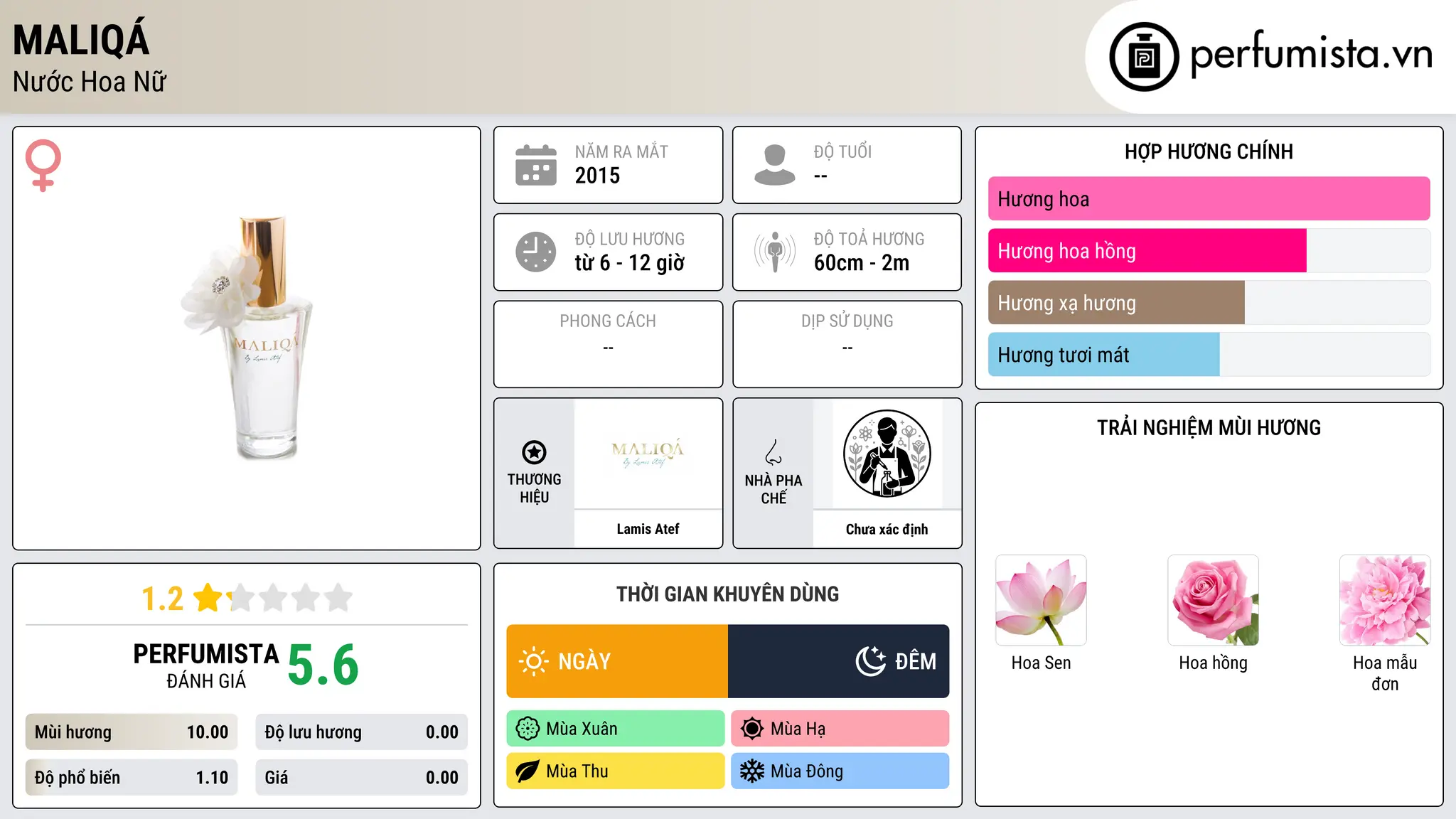Choose the Mùa Thu season label
The height and width of the screenshot is (819, 1456).
click(577, 771)
